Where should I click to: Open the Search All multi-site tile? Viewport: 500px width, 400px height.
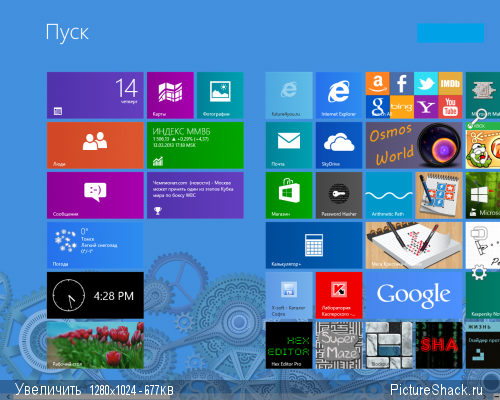pos(414,95)
